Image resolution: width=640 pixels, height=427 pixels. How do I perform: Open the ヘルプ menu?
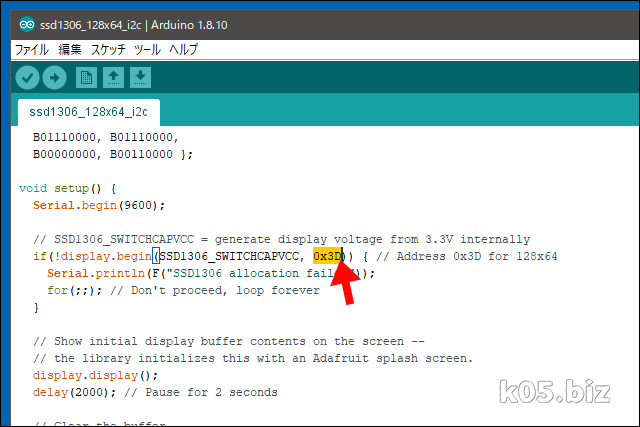point(184,49)
